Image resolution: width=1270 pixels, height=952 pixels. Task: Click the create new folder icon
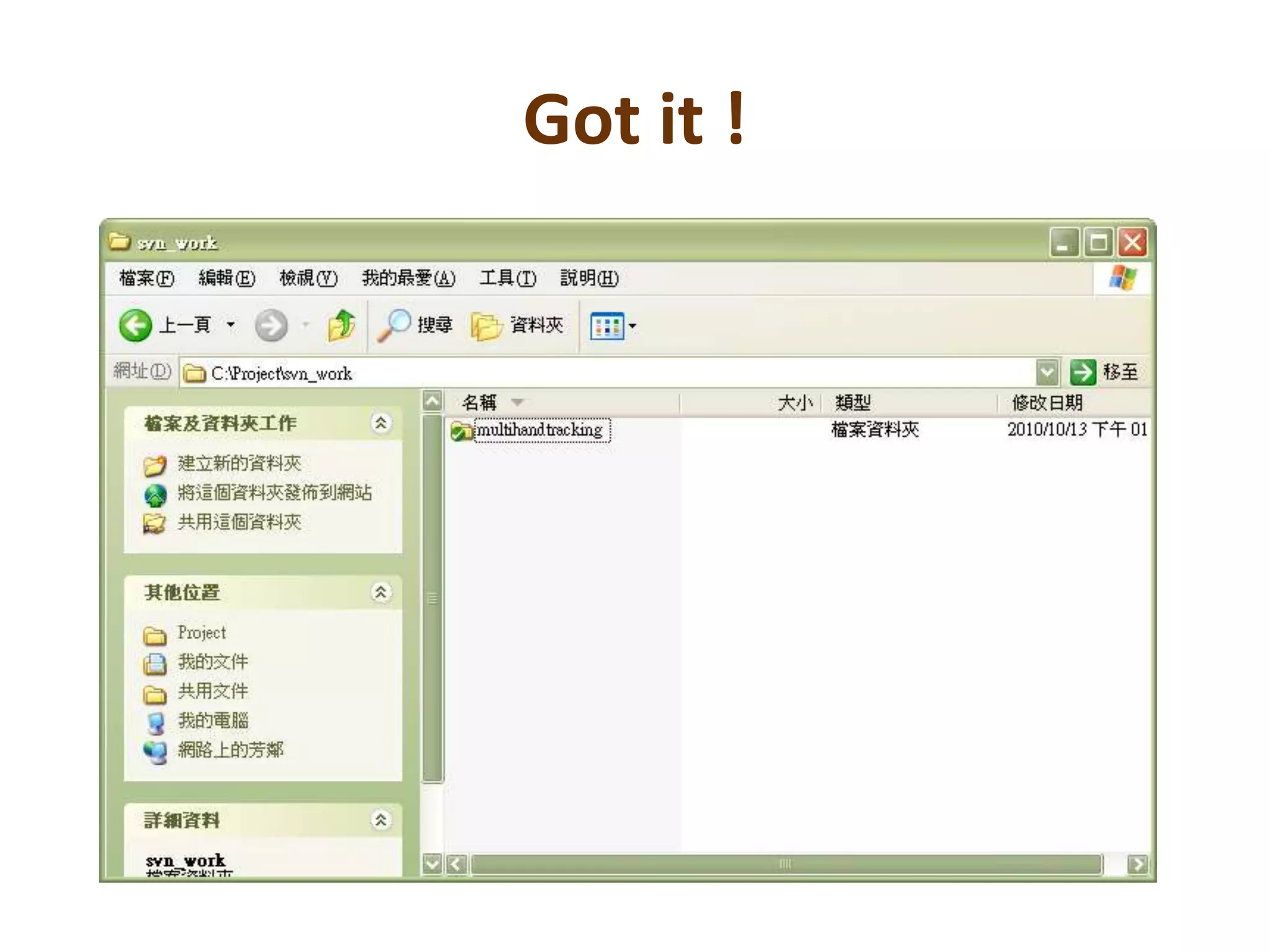[x=155, y=465]
